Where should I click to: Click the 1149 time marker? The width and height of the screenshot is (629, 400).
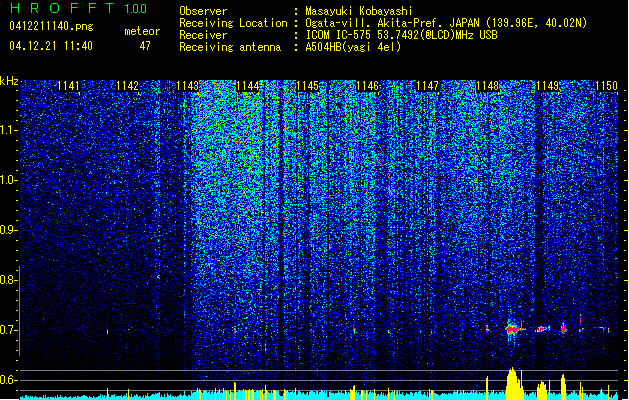(547, 86)
